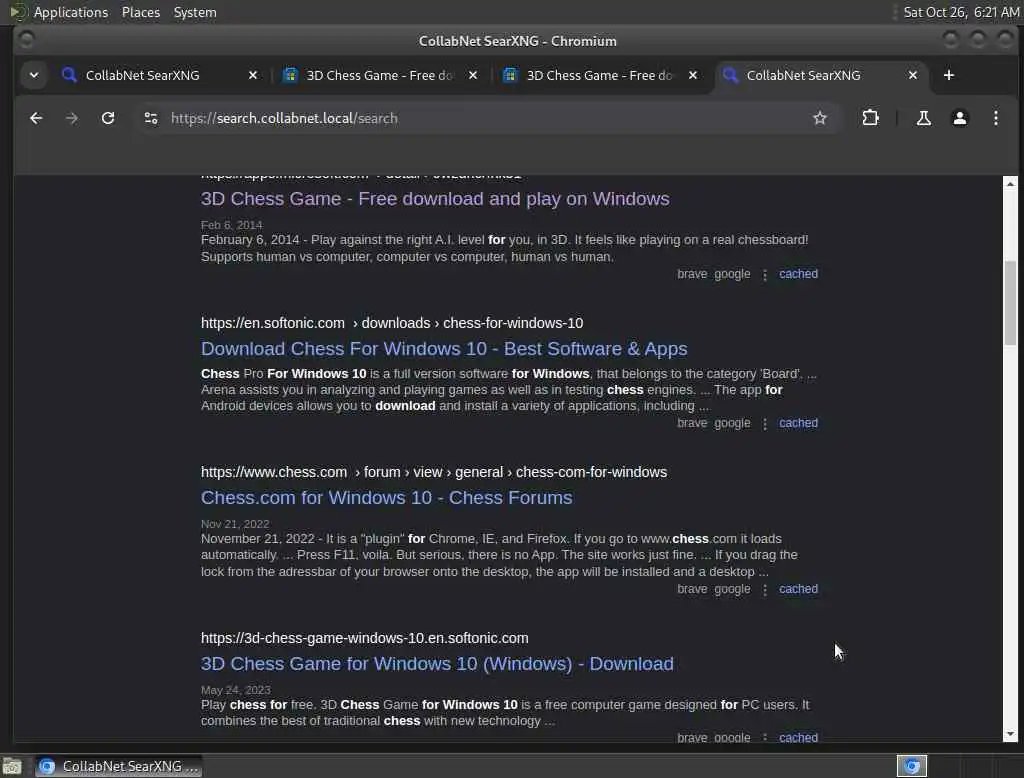1024x778 pixels.
Task: Open Chromium three-dot menu
Action: pos(995,118)
